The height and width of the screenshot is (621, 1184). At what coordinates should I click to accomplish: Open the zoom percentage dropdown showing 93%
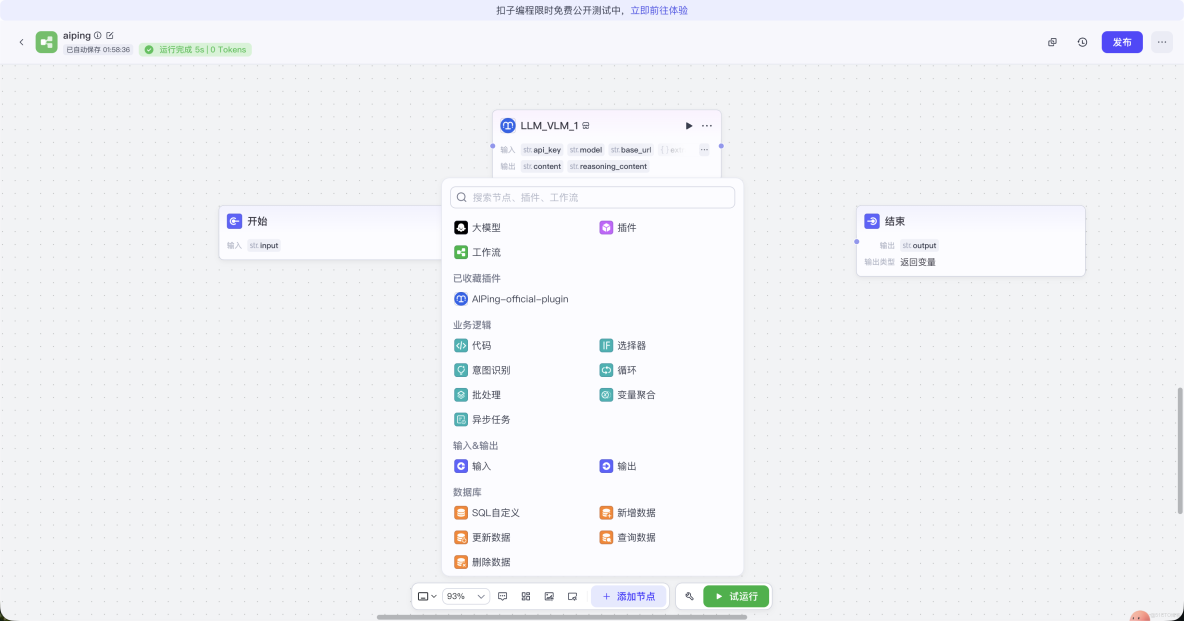(x=456, y=596)
